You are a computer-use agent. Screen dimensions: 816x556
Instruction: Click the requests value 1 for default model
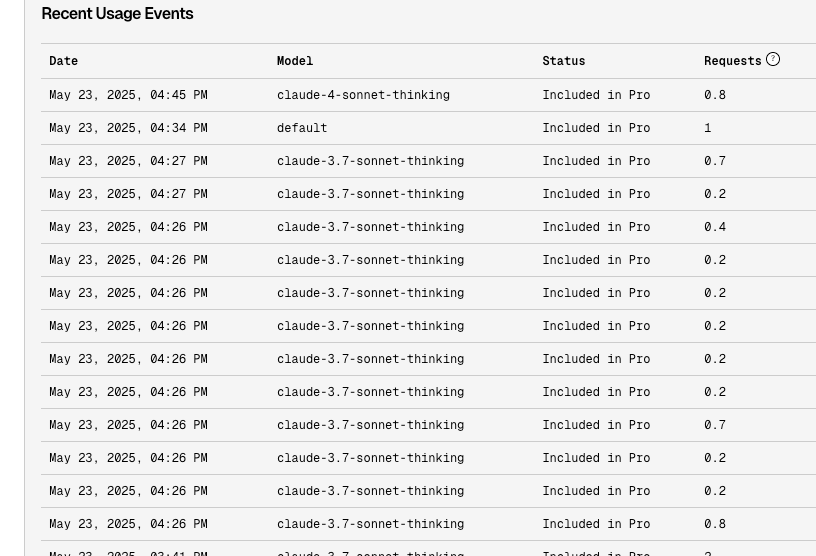click(708, 128)
